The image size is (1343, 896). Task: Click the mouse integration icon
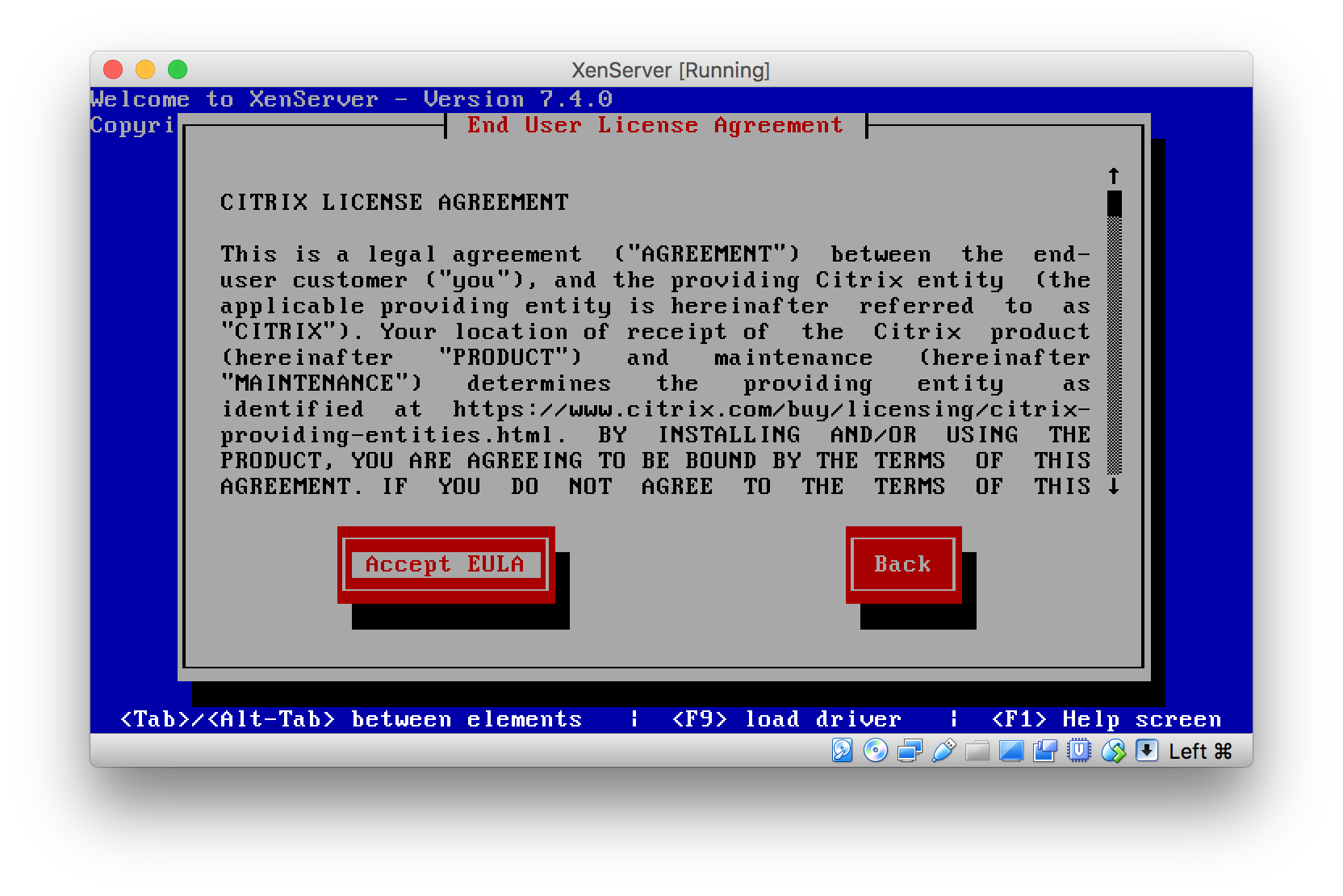[1113, 751]
